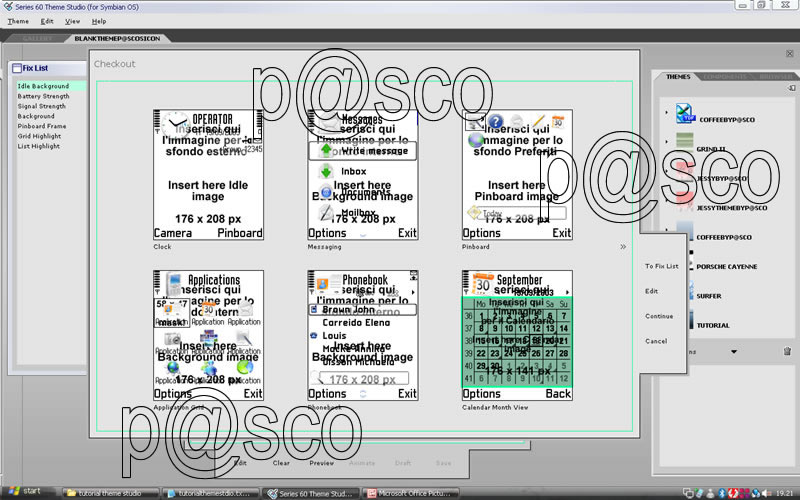
Task: Select the GRIND II theme name
Action: [x=711, y=149]
